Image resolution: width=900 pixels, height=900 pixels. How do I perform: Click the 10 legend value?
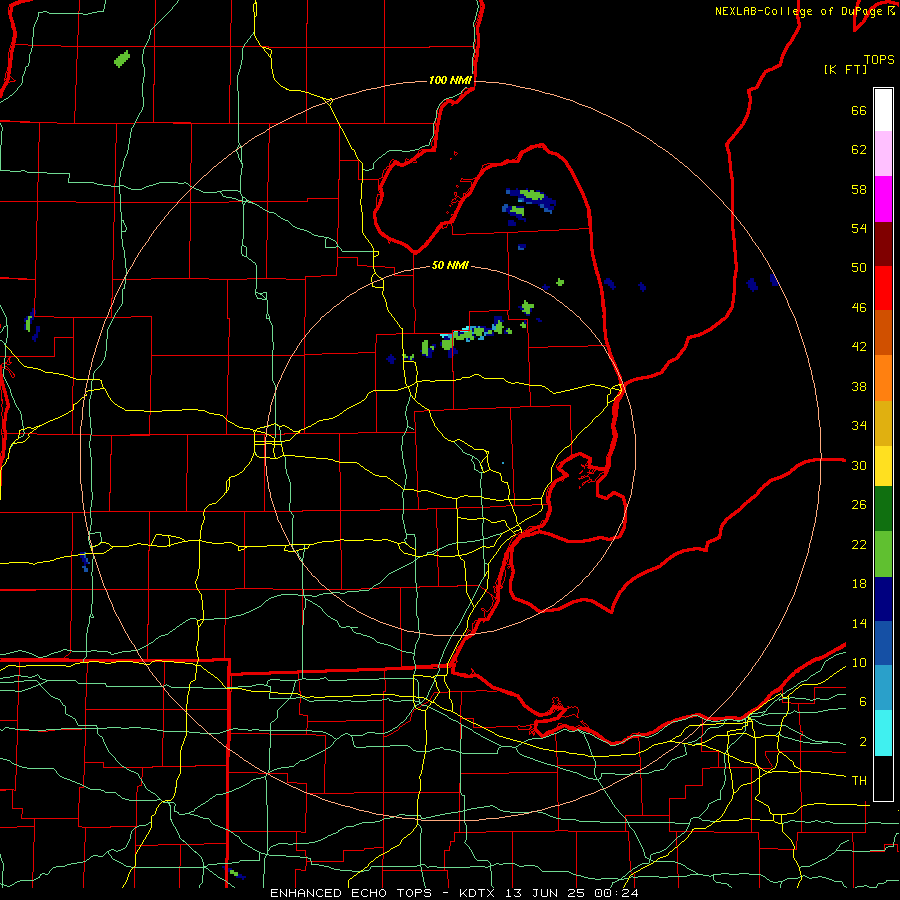tap(859, 662)
